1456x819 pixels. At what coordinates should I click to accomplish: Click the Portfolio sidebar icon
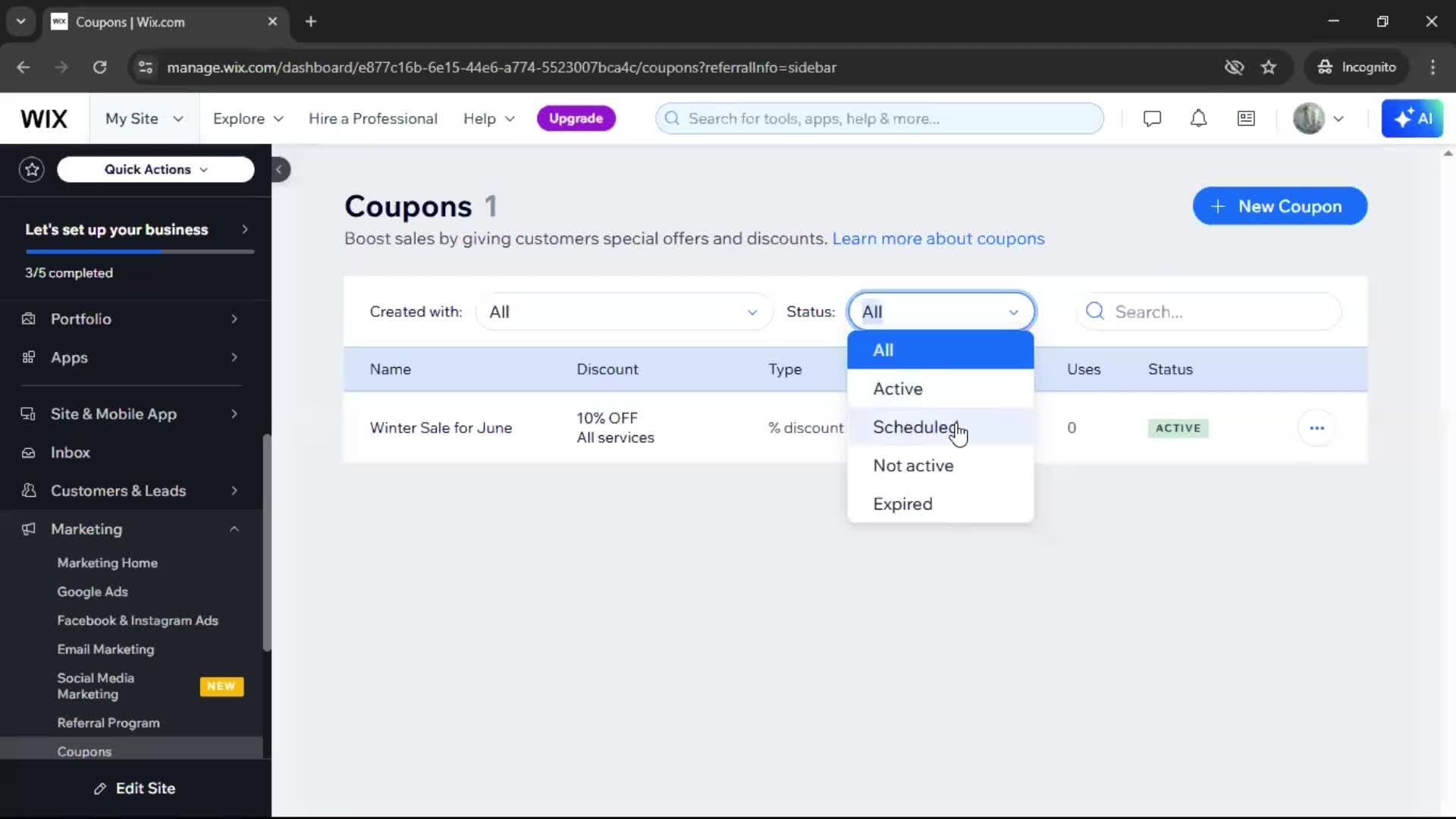(x=29, y=318)
